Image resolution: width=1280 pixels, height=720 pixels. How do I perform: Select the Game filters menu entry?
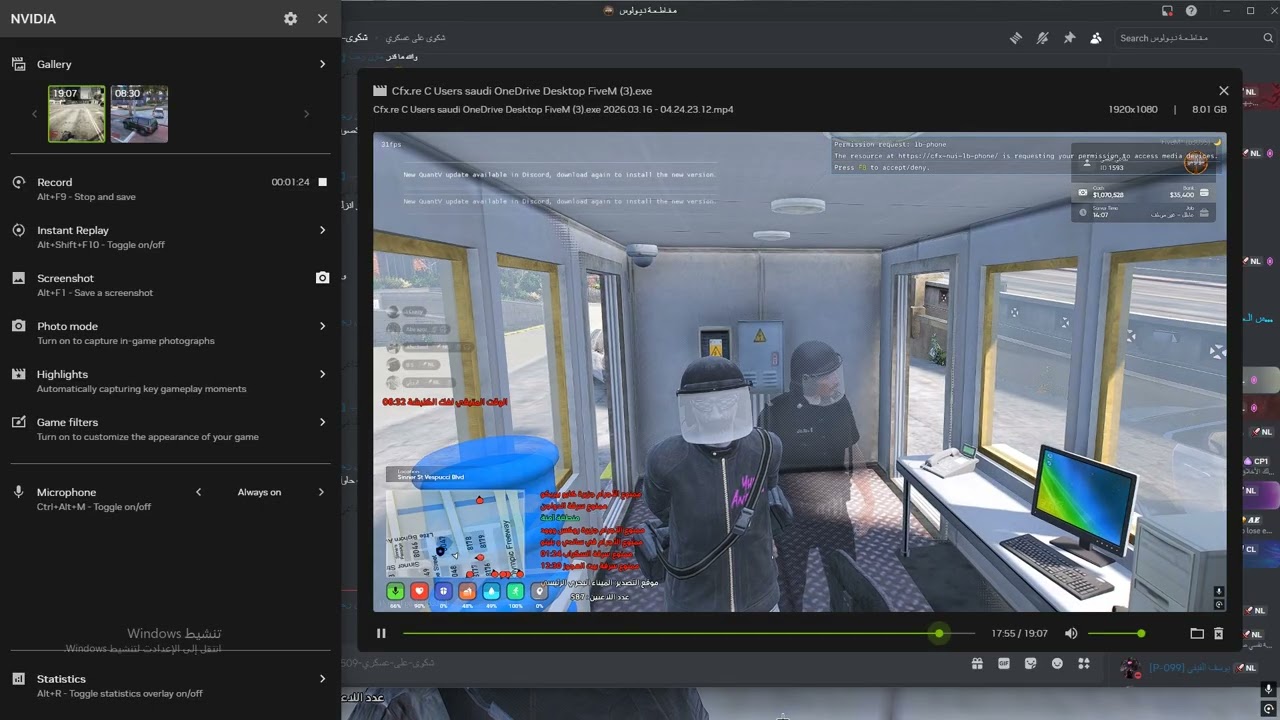(x=170, y=429)
